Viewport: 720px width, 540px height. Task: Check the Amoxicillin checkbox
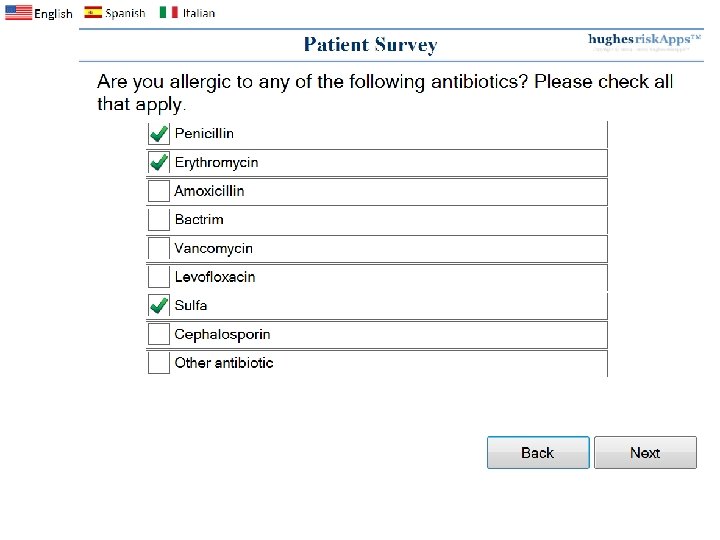tap(158, 191)
